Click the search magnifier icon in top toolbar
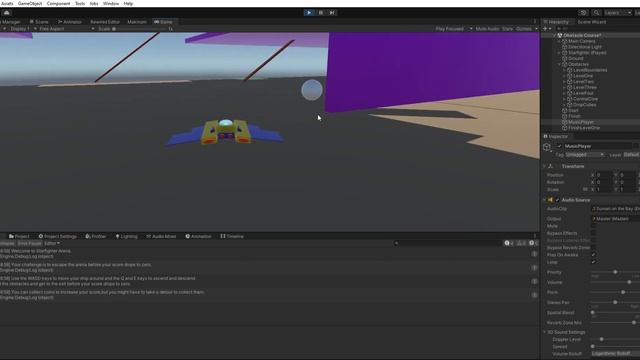The image size is (640, 360). (596, 13)
